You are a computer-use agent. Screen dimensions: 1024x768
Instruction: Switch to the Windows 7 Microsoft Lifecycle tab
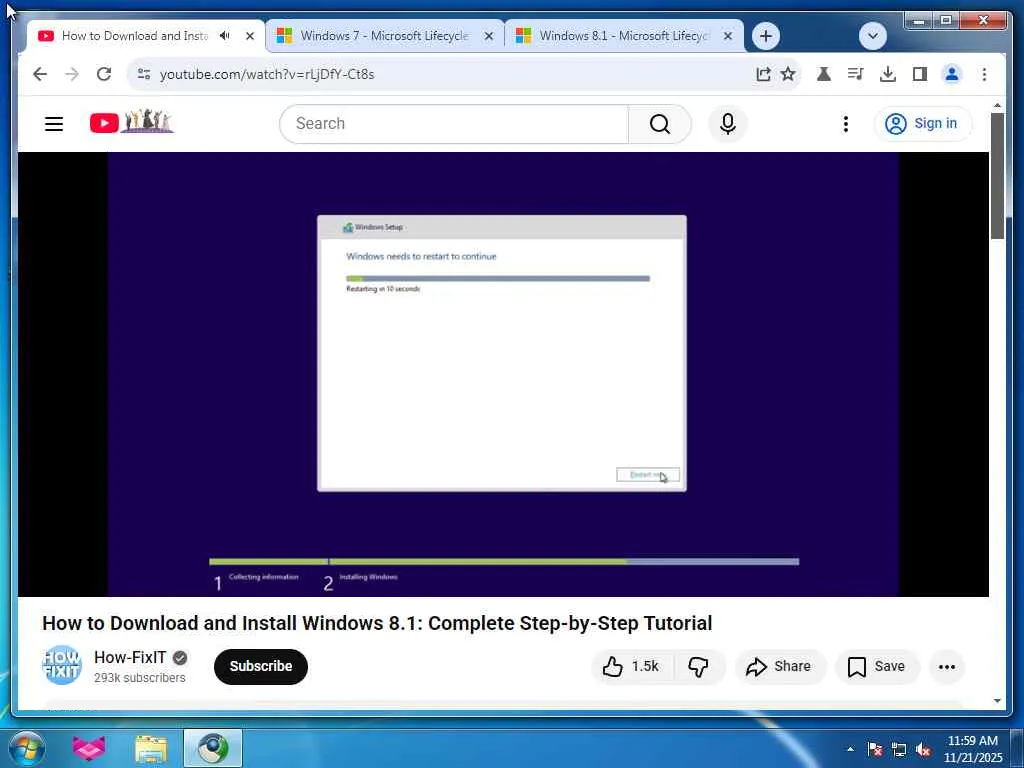(385, 36)
